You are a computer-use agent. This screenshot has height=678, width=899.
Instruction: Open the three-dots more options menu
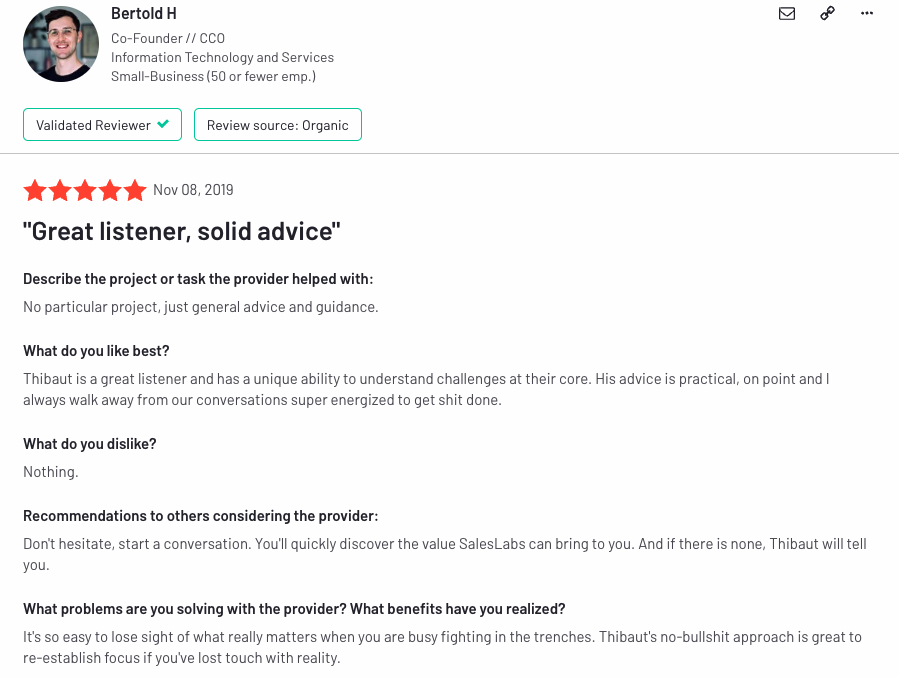pyautogui.click(x=867, y=13)
